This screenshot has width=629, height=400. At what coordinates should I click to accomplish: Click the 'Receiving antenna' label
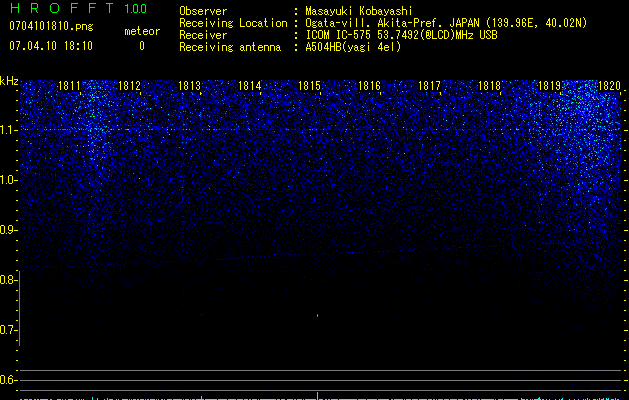tap(230, 47)
